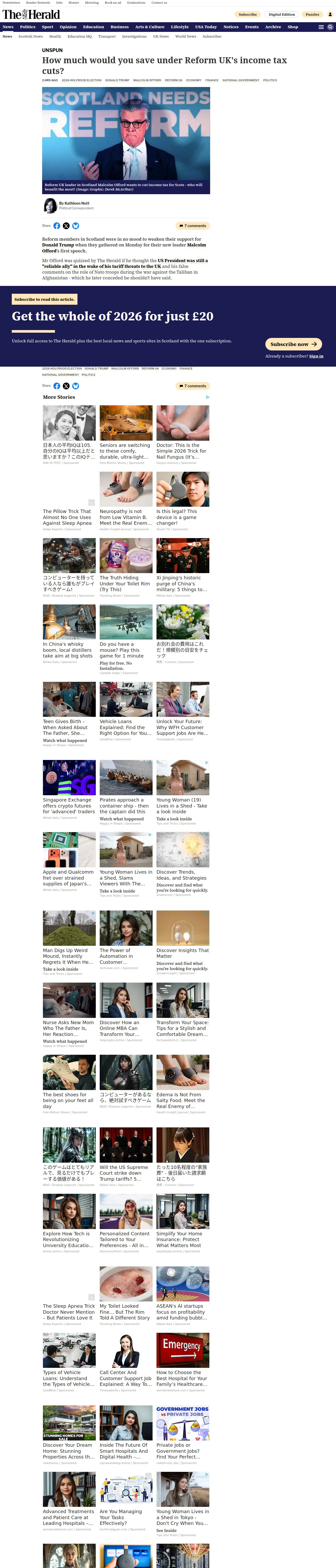Open the Digital Edition
Screen dimensions: 336x1568
pos(282,14)
